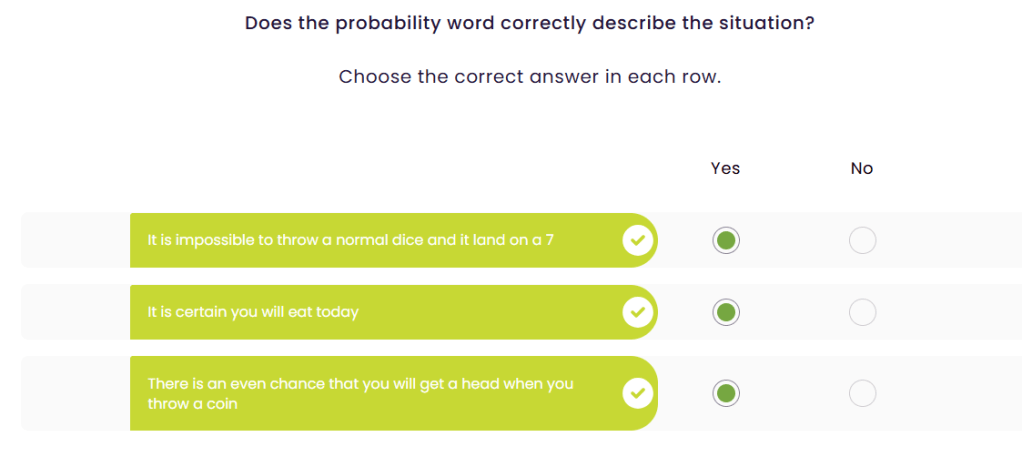Click the 'Choose the correct answer in each row' text
Image resolution: width=1022 pixels, height=457 pixels.
tap(529, 77)
